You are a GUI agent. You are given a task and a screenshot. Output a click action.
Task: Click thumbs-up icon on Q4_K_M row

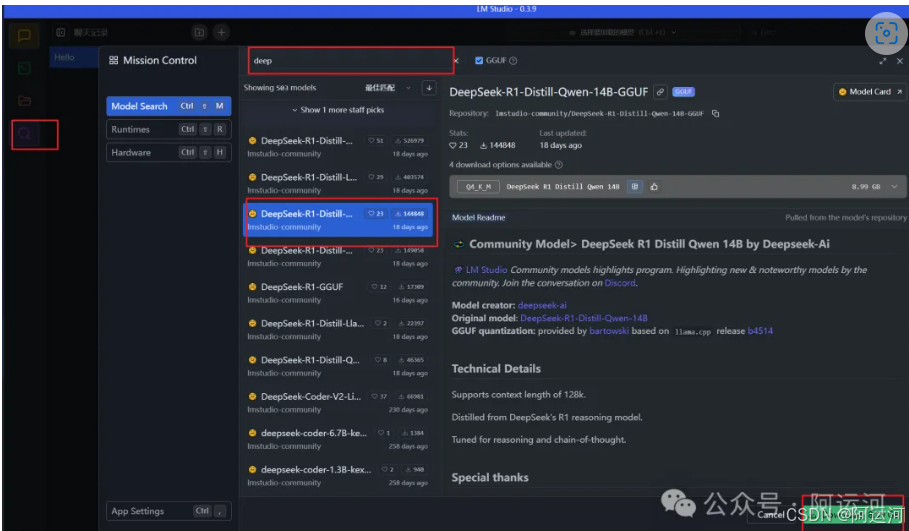(655, 187)
